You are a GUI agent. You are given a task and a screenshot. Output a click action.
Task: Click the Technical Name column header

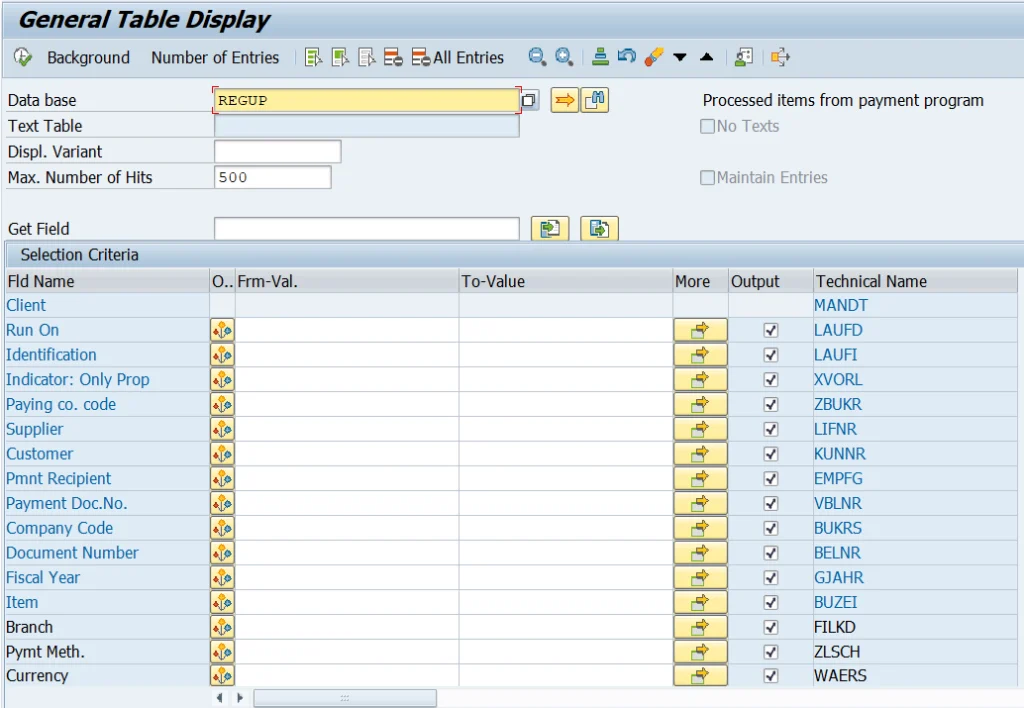click(915, 282)
